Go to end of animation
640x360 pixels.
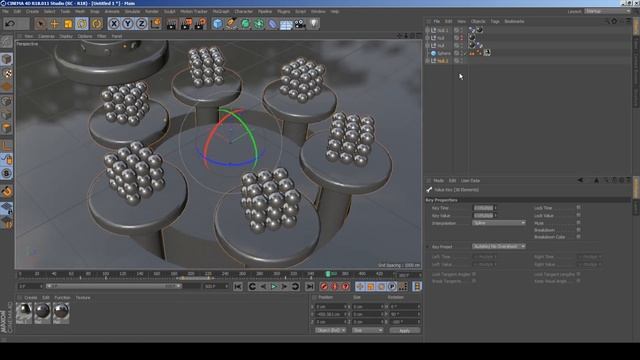tap(310, 287)
